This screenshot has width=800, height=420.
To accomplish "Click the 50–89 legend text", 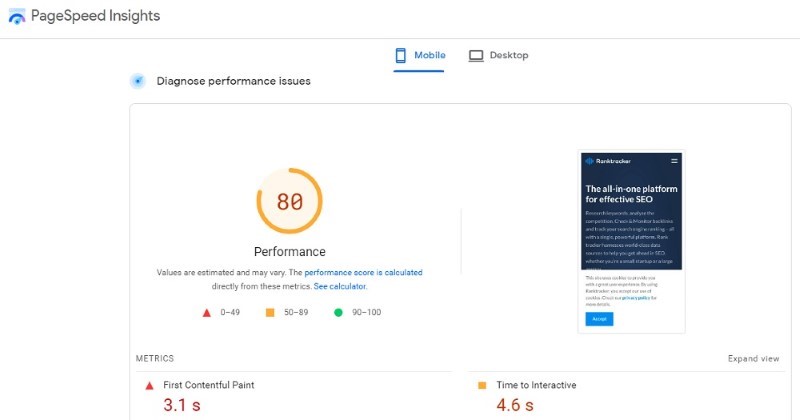I will tap(296, 312).
